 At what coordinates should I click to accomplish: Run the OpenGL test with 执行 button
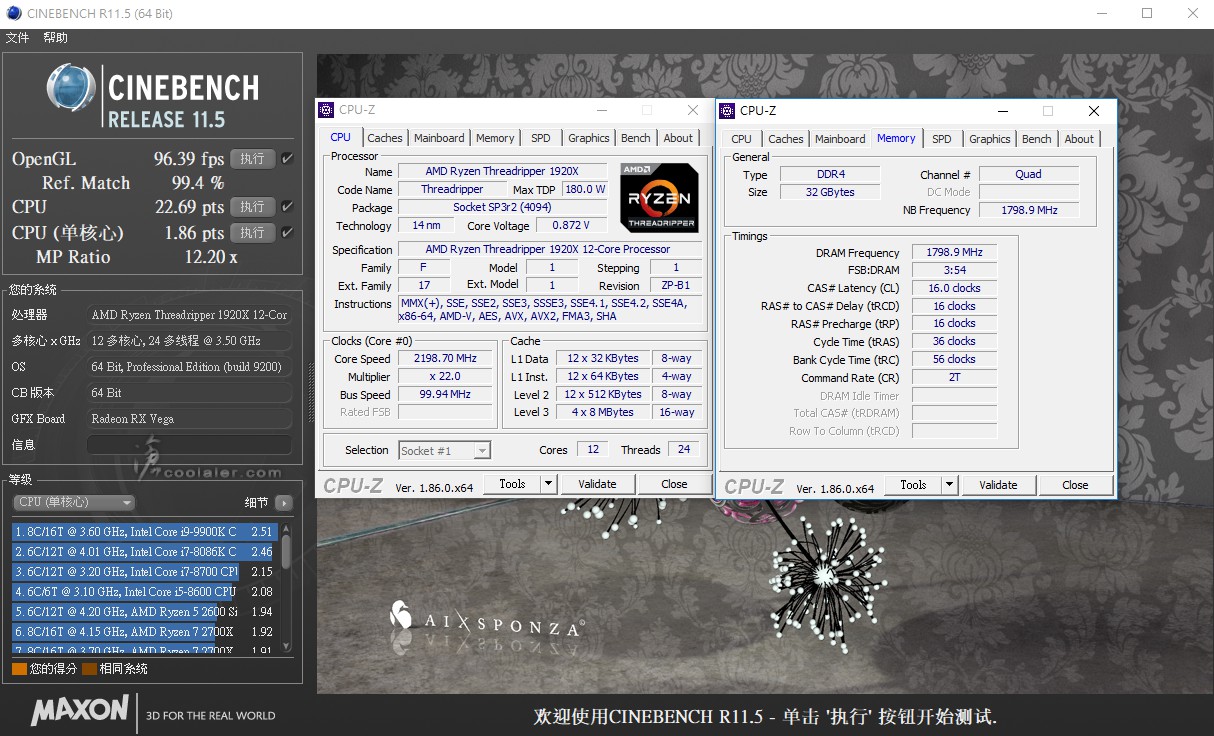pyautogui.click(x=252, y=159)
